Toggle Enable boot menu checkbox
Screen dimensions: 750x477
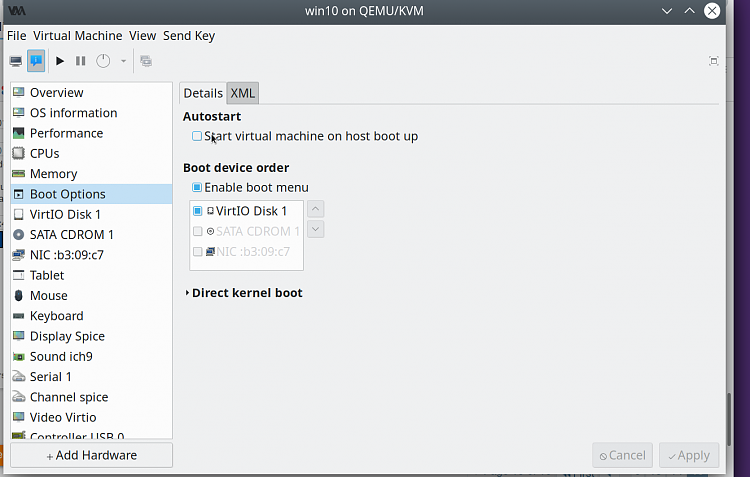197,187
